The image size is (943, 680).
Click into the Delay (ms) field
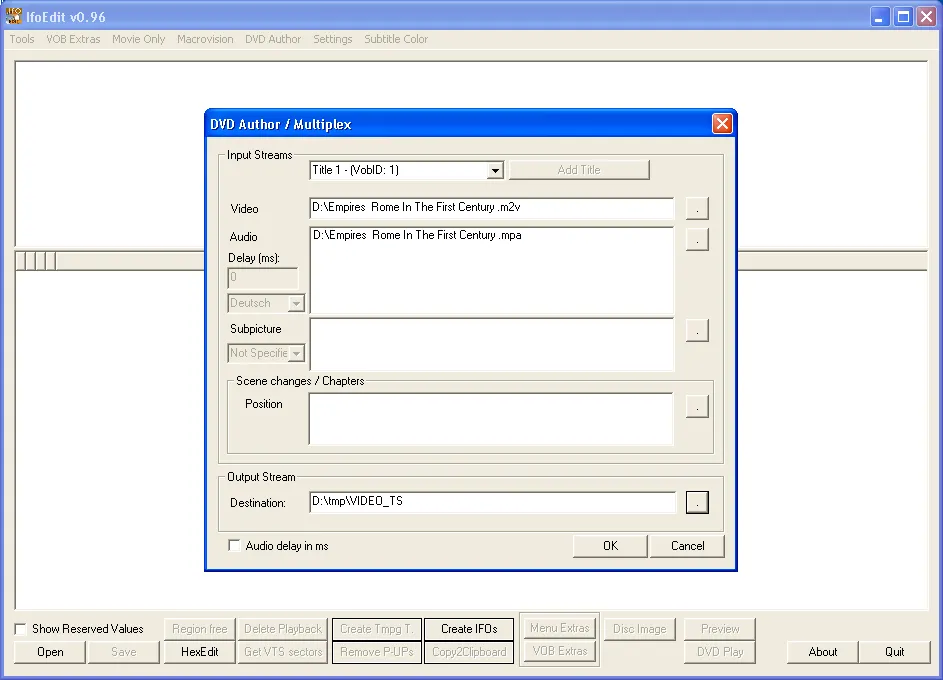click(x=263, y=278)
